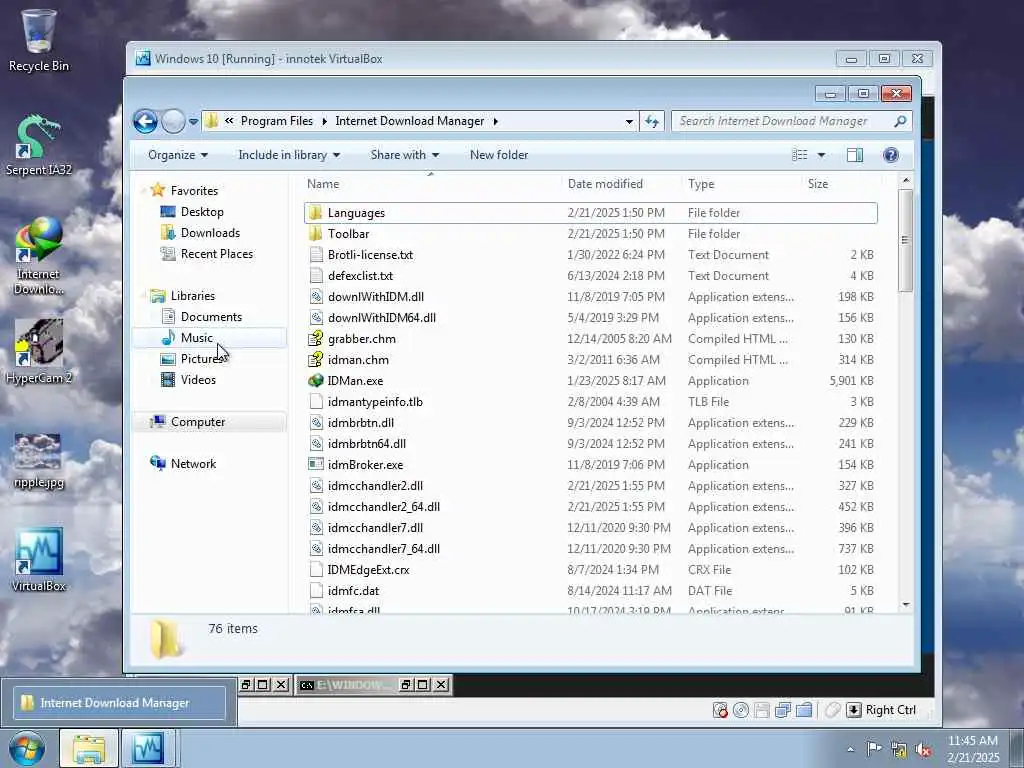Select Network in the navigation pane
The image size is (1024, 768).
[193, 464]
